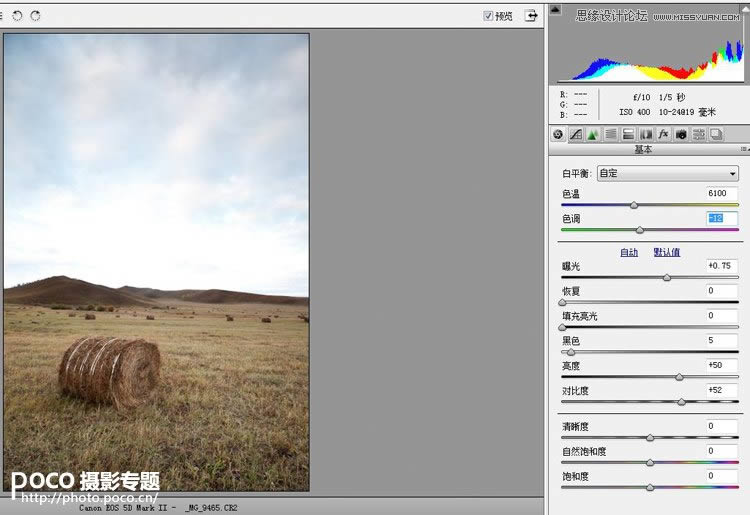Open the Detail sharpening panel icon
The image size is (750, 515).
point(593,134)
